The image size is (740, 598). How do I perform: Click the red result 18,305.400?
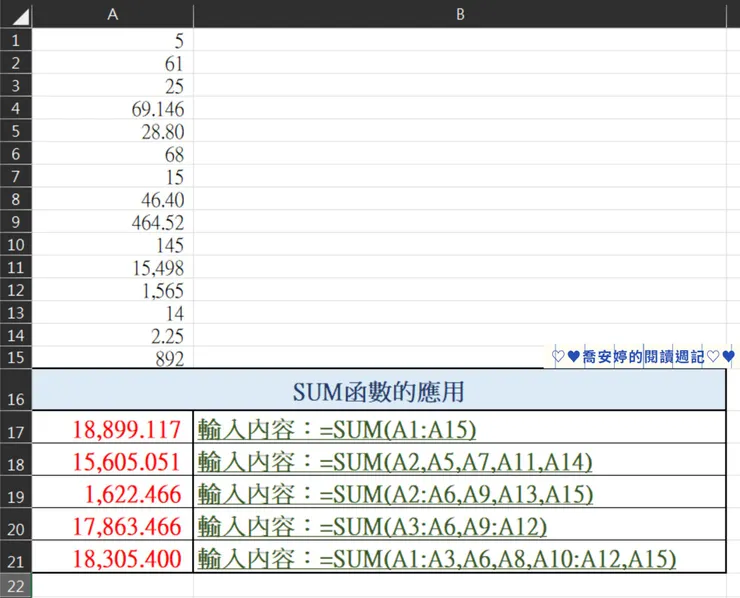click(x=112, y=556)
